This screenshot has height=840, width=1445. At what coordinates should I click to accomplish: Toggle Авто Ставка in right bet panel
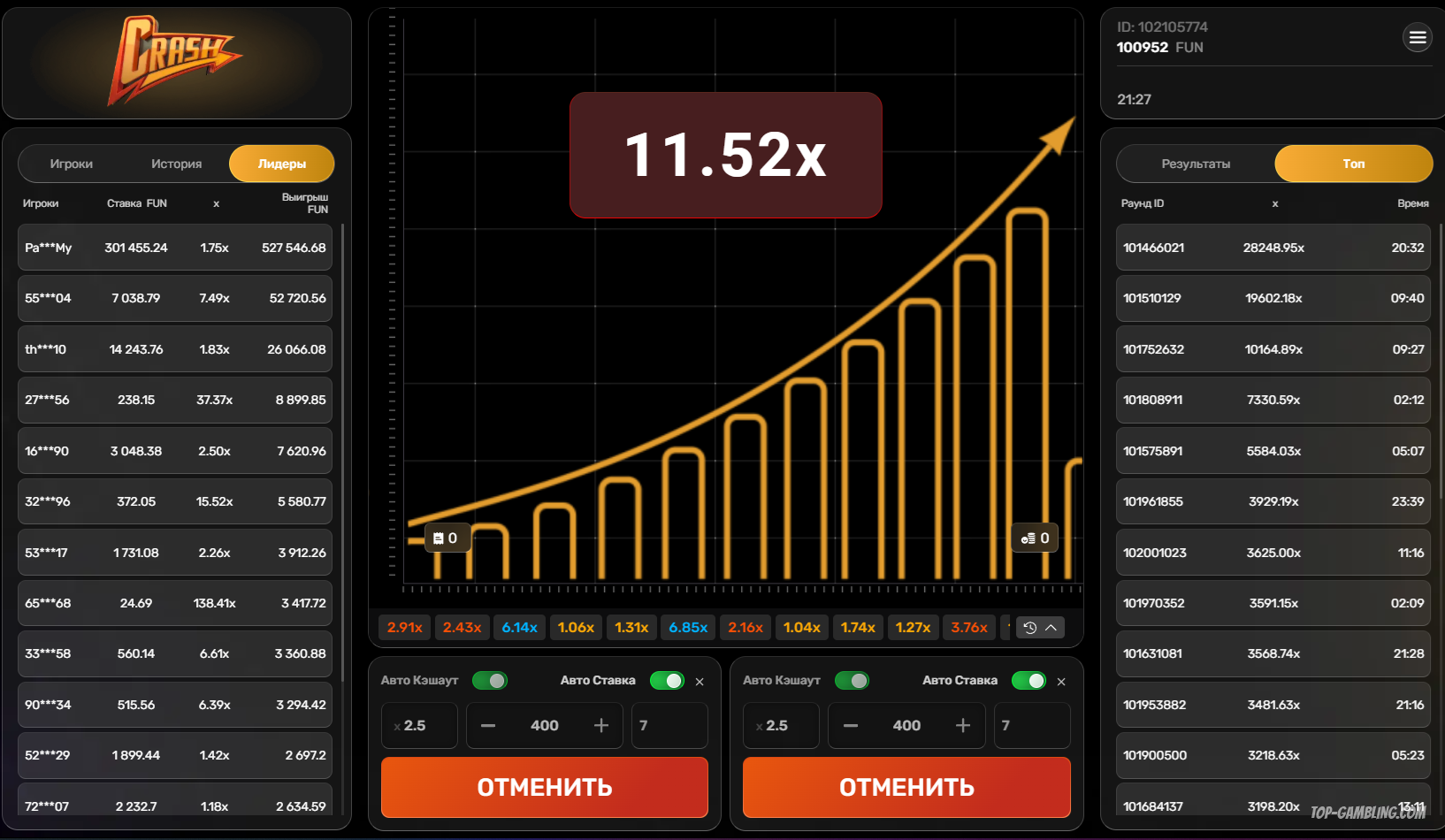(1028, 681)
